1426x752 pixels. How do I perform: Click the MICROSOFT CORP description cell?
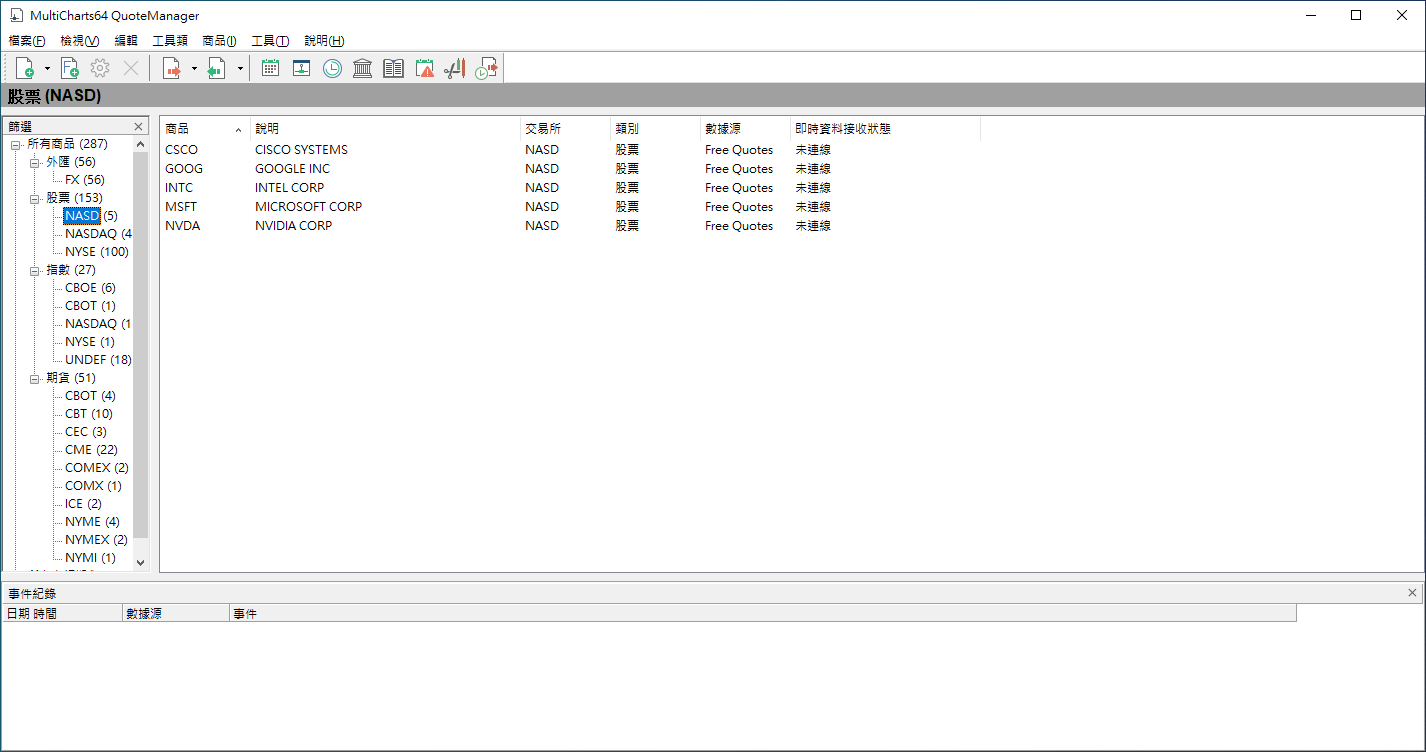[x=309, y=207]
